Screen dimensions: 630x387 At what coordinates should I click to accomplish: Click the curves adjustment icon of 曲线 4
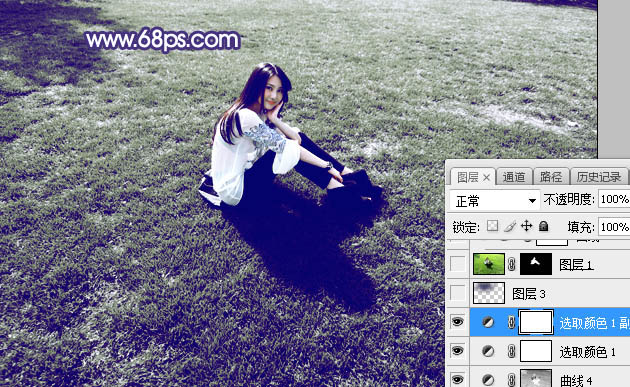pyautogui.click(x=488, y=379)
